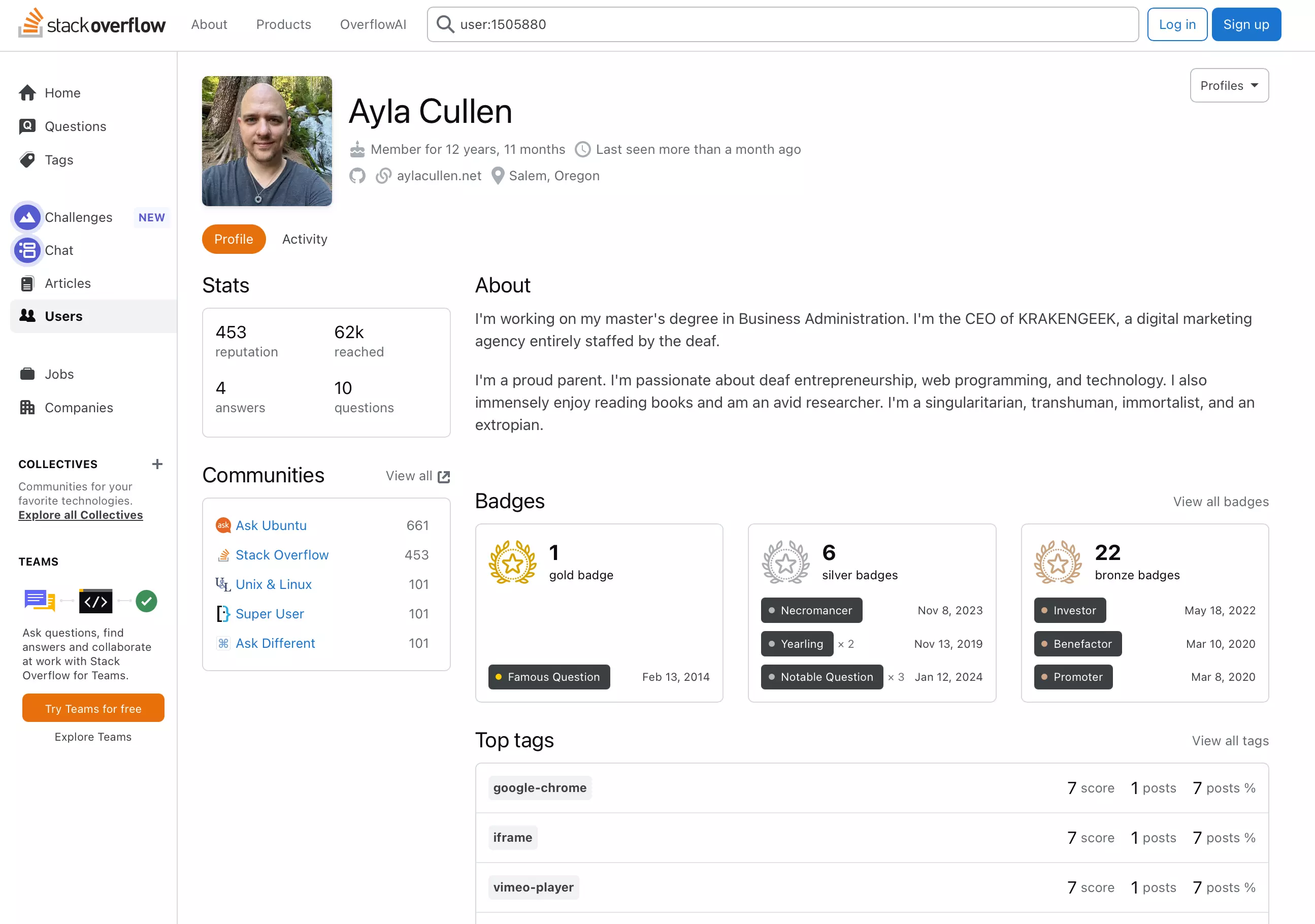Open the About menu item

(x=209, y=24)
